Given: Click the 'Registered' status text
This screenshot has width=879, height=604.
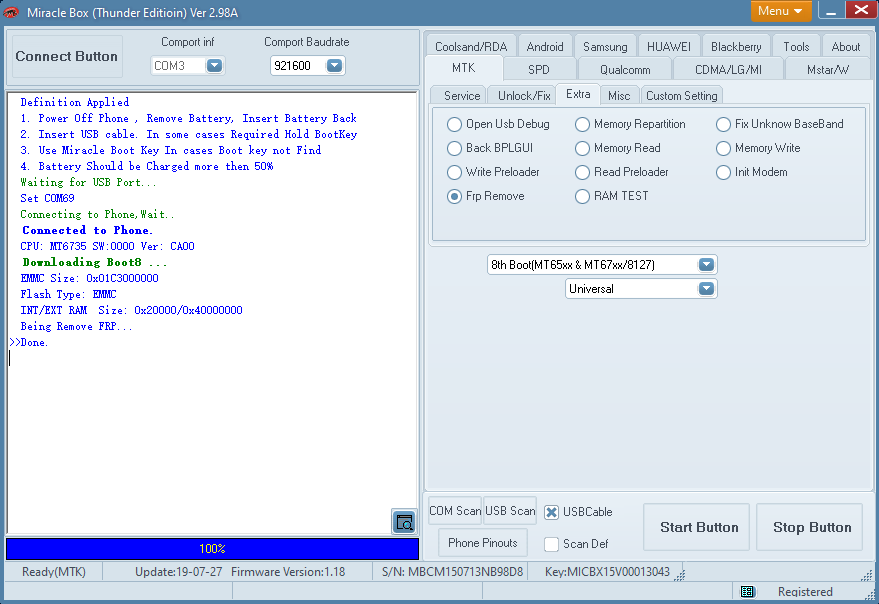Looking at the screenshot, I should pyautogui.click(x=805, y=592).
